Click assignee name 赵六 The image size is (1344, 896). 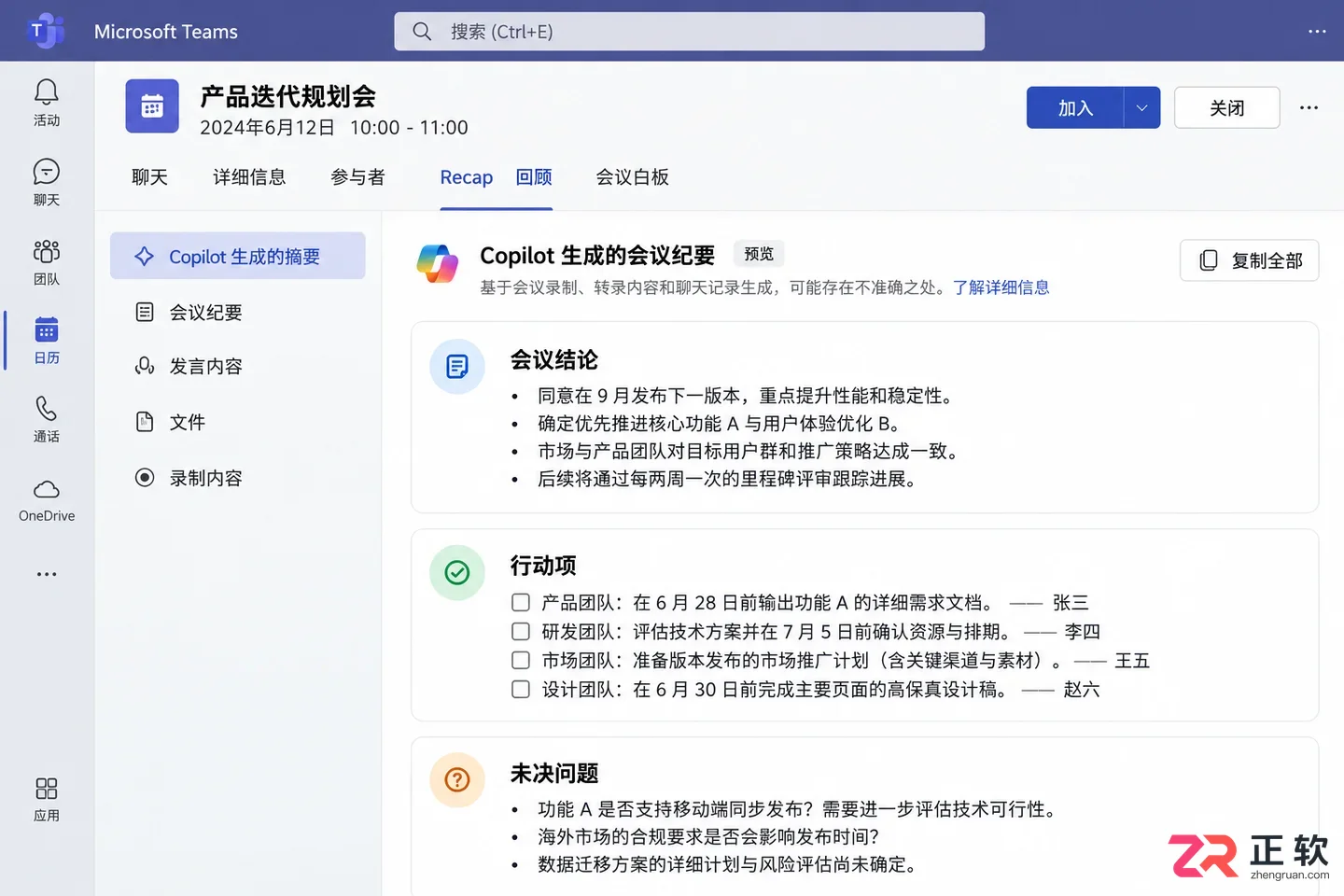click(1082, 690)
